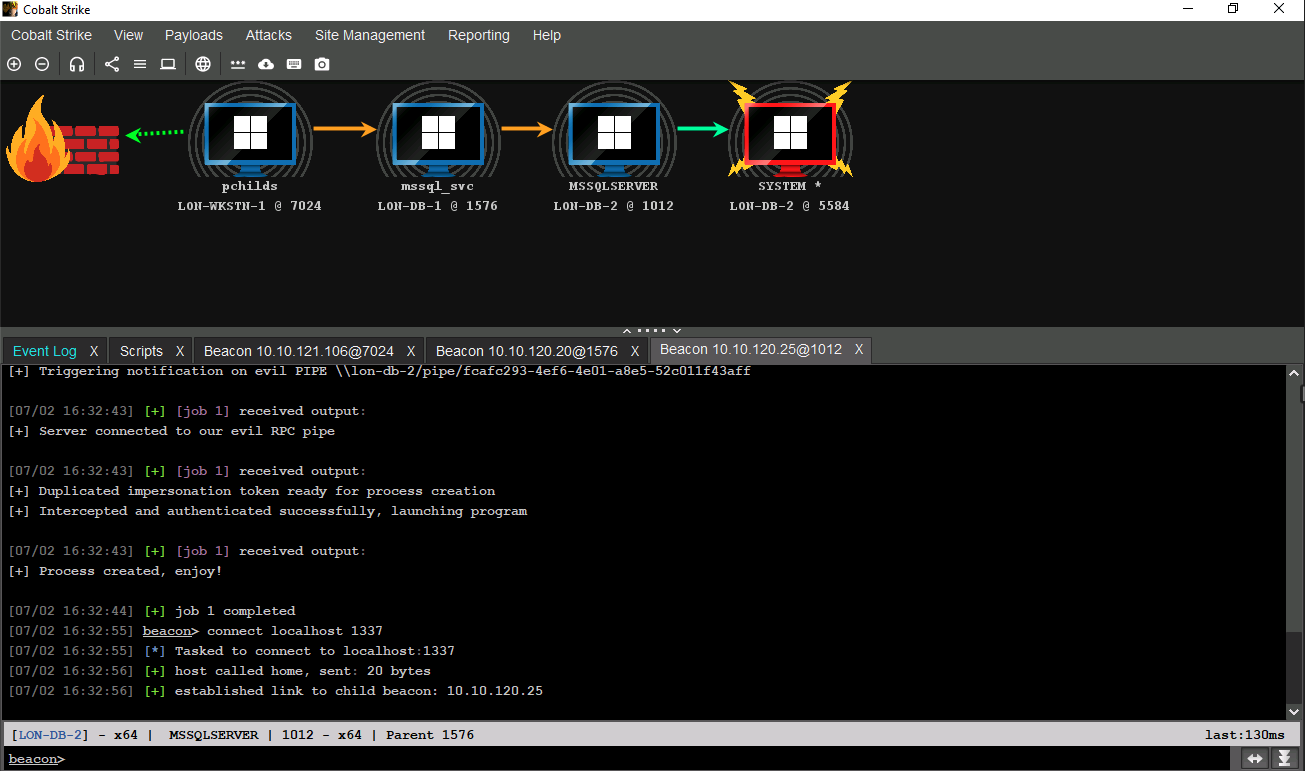The height and width of the screenshot is (771, 1305).
Task: Click 'established link to child beacon' line
Action: 275,691
